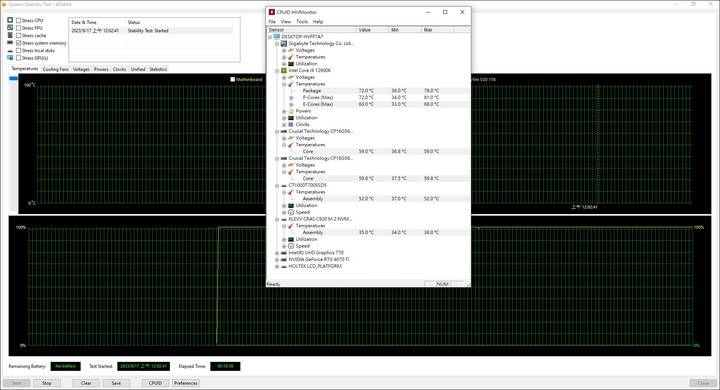The height and width of the screenshot is (390, 720).
Task: Click the NVIDIA GeForce RTX 4070 Ti card icon
Action: 284,260
